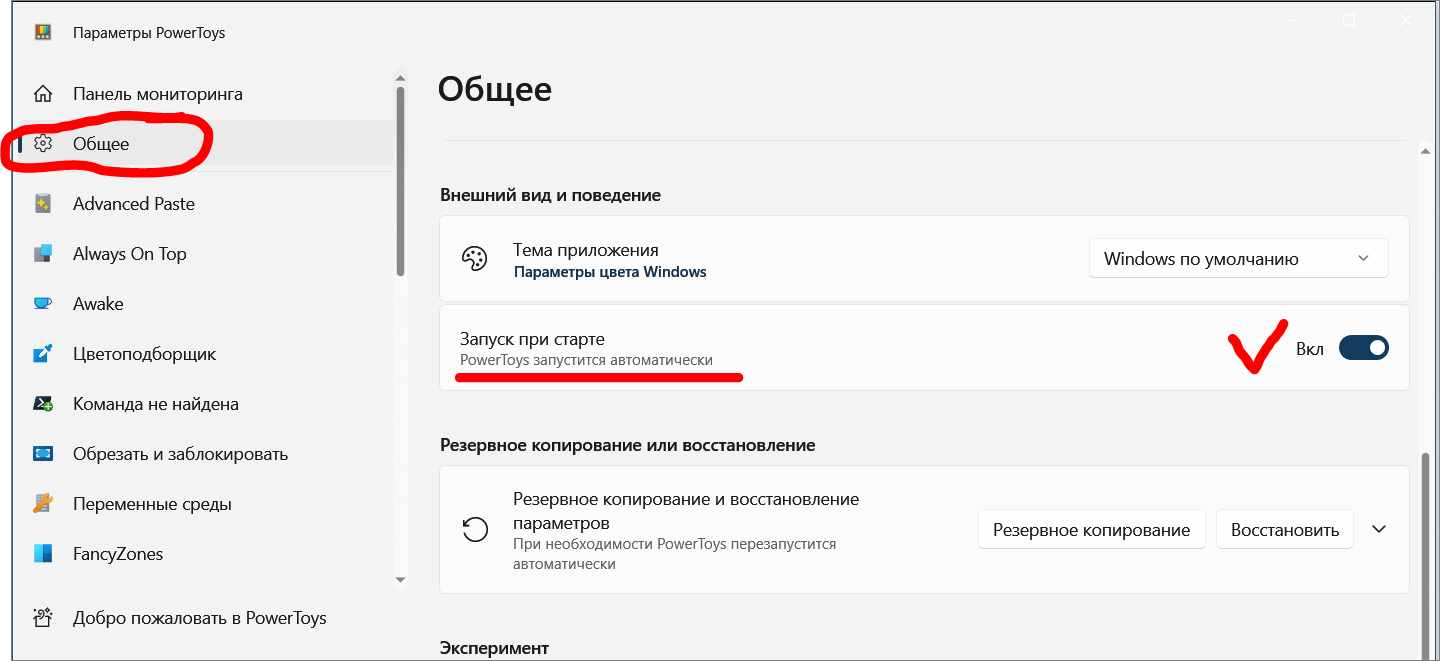The width and height of the screenshot is (1440, 661).
Task: Click the Параметры PowerToys window title
Action: tap(149, 32)
